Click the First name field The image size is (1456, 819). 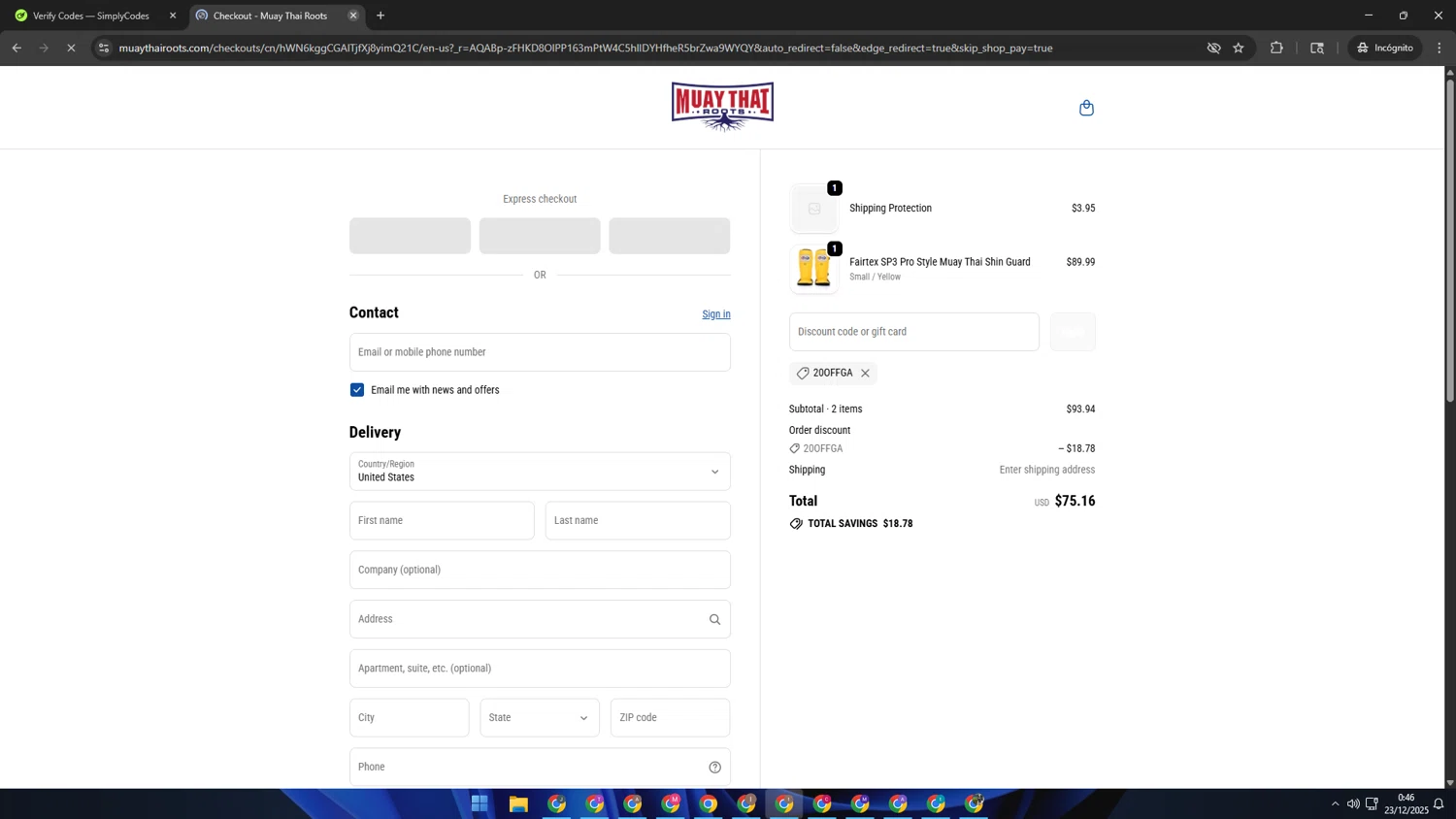(x=442, y=521)
